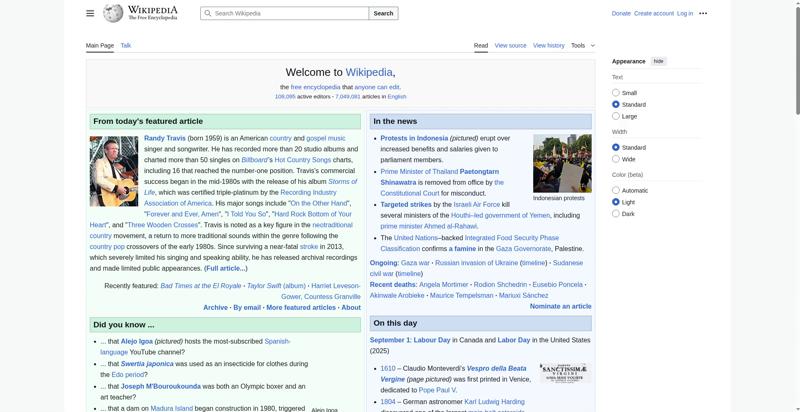Click the Create account link

click(654, 13)
